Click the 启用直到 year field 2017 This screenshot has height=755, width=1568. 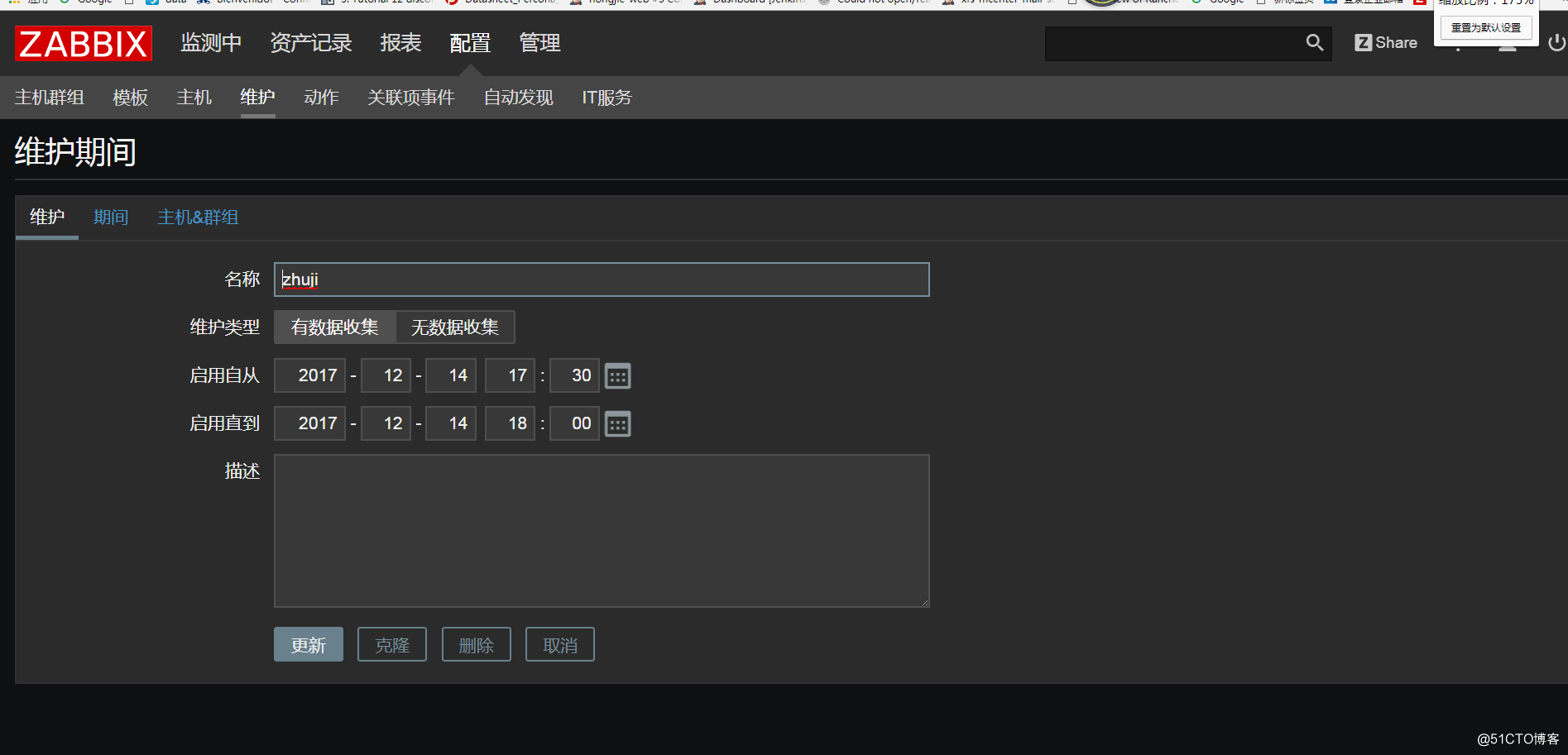pyautogui.click(x=310, y=424)
